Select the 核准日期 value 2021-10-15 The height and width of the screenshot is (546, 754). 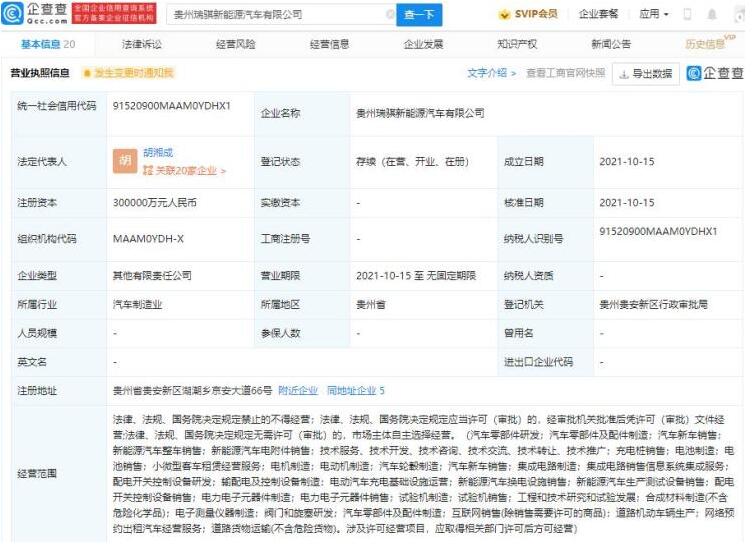(x=627, y=203)
